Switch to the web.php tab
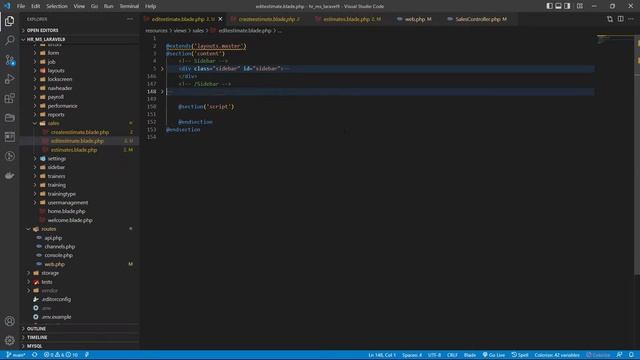This screenshot has width=640, height=360. pyautogui.click(x=417, y=19)
